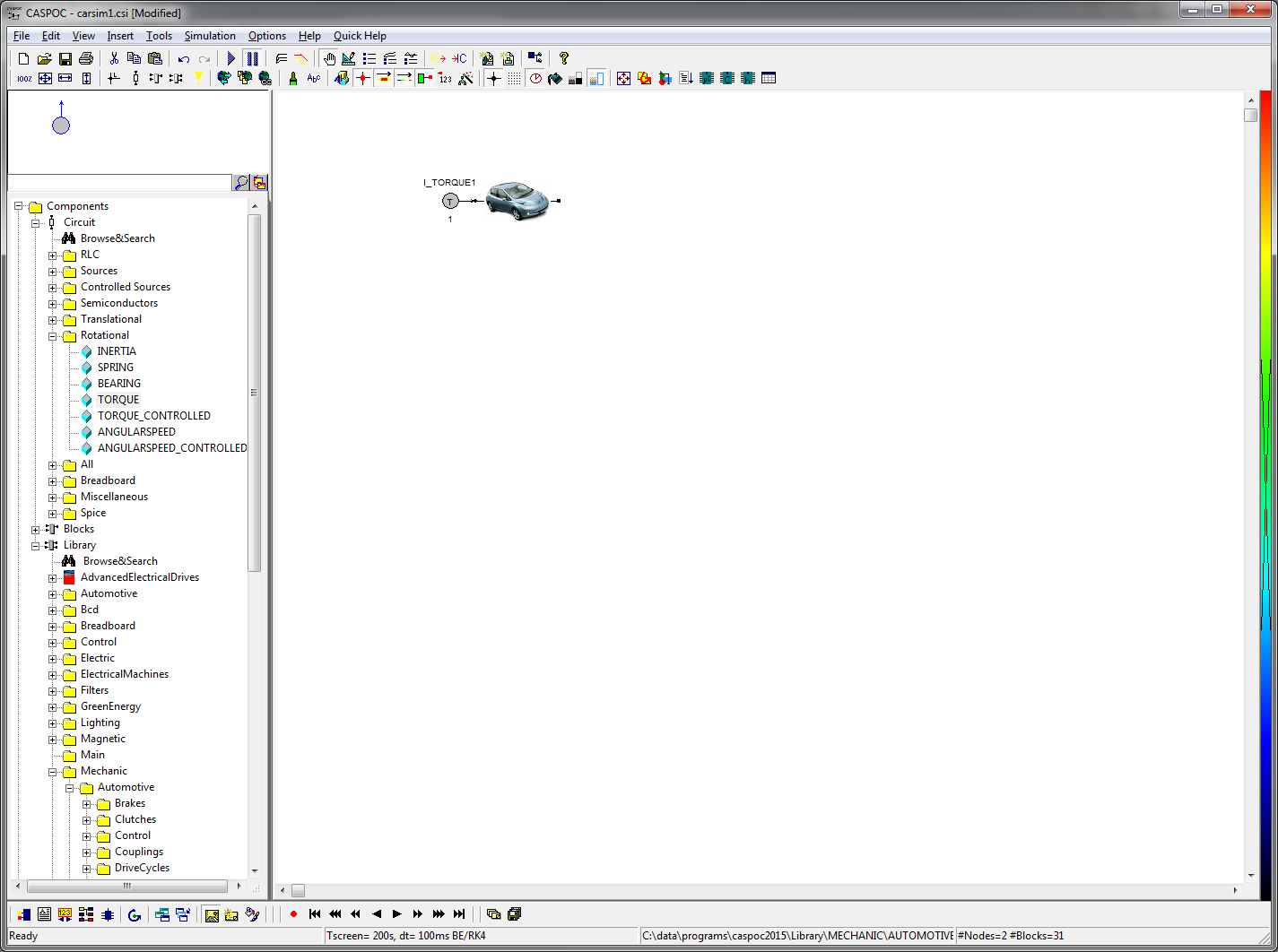Click the clock timer icon in the toolbar

click(x=535, y=79)
